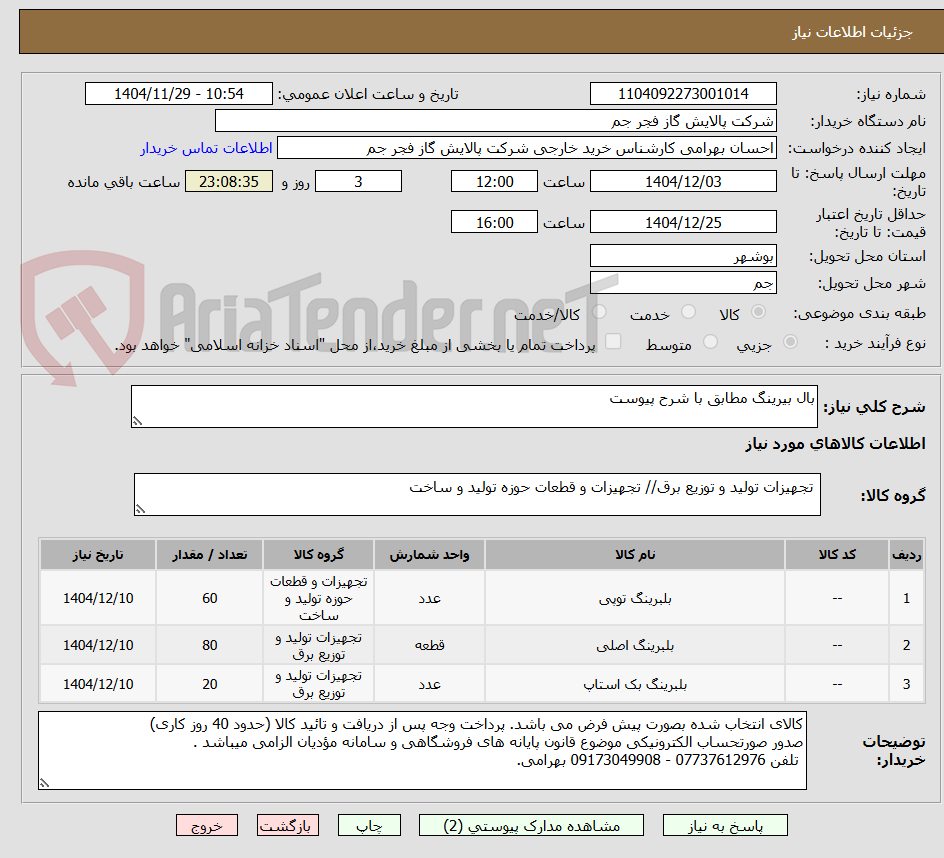Click the جزئیات اطلاعات نیاز page header
Viewport: 944px width, 858px height.
pos(852,32)
